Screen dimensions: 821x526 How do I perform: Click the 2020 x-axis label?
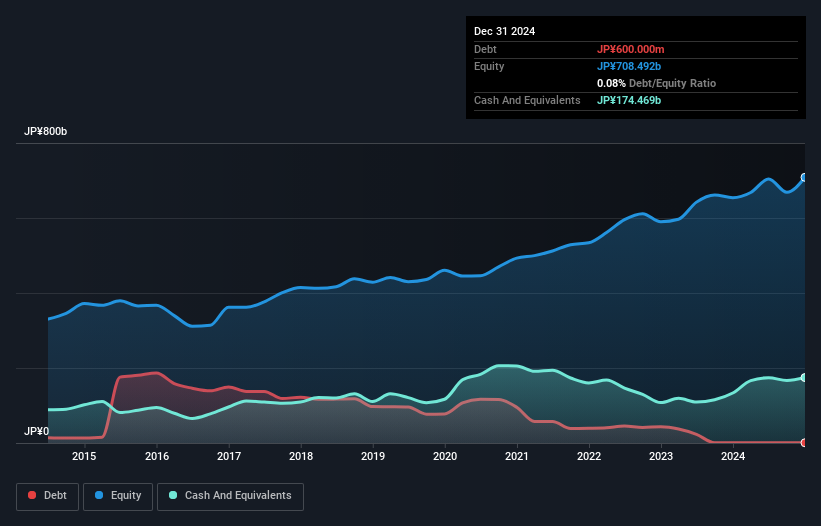[445, 456]
